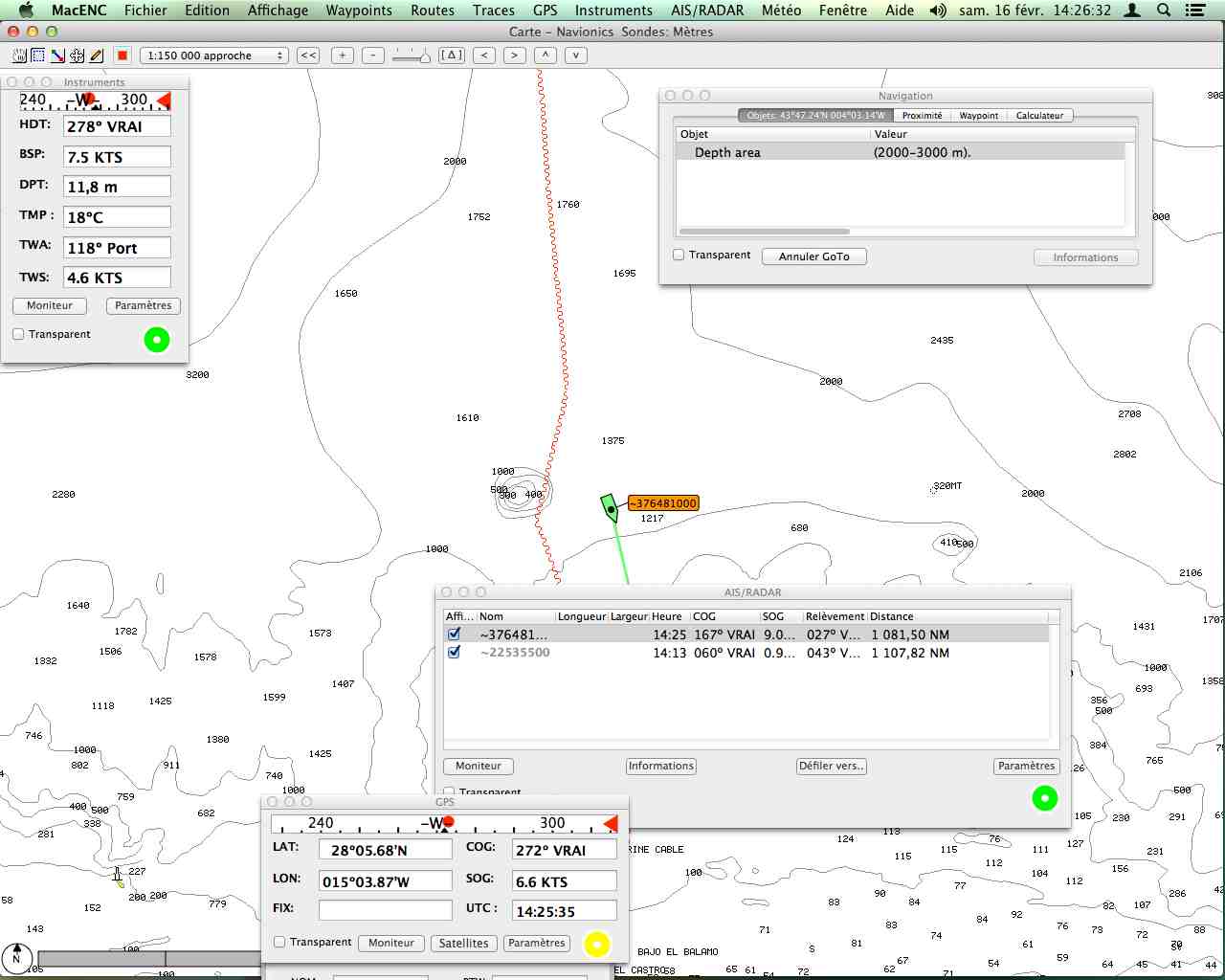Open the Waypoints menu
The image size is (1225, 980).
(359, 11)
